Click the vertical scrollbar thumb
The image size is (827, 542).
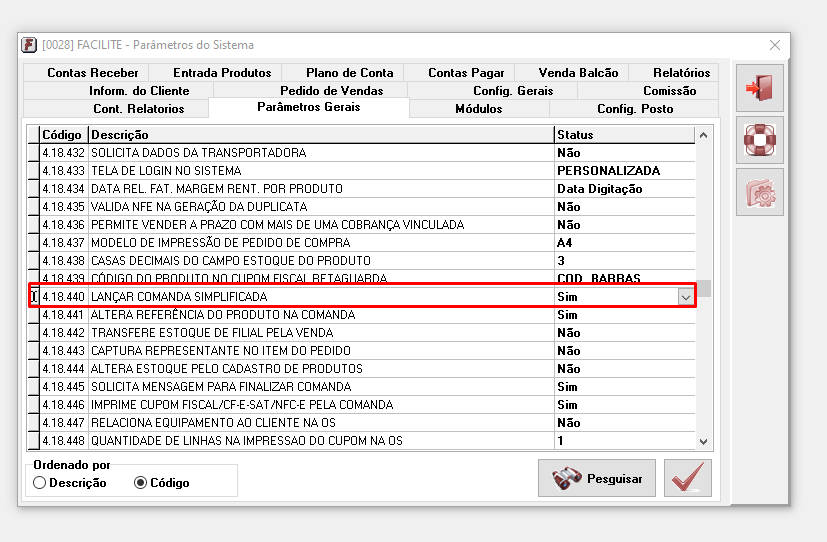(703, 288)
